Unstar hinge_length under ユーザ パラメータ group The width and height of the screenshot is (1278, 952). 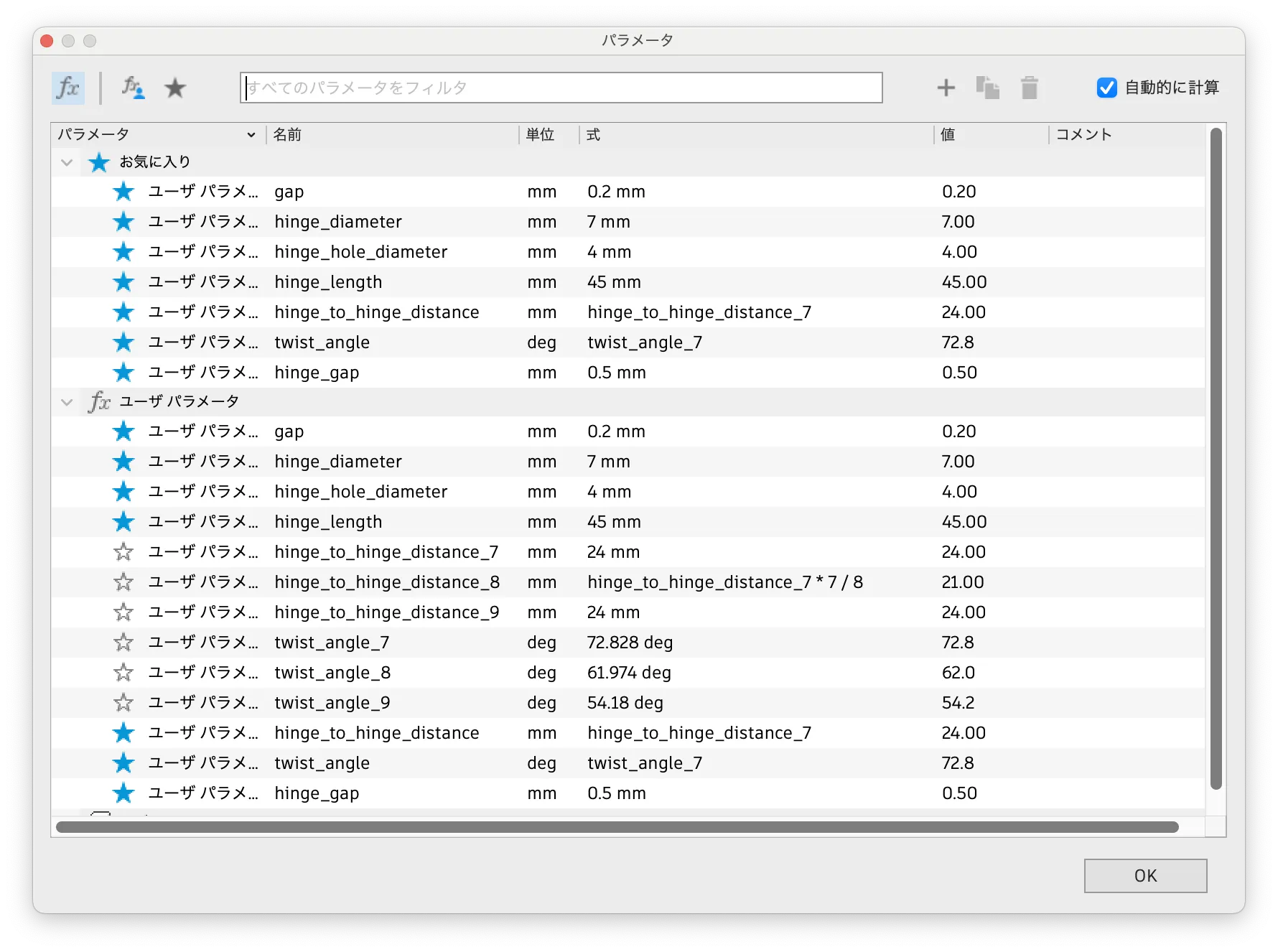123,521
